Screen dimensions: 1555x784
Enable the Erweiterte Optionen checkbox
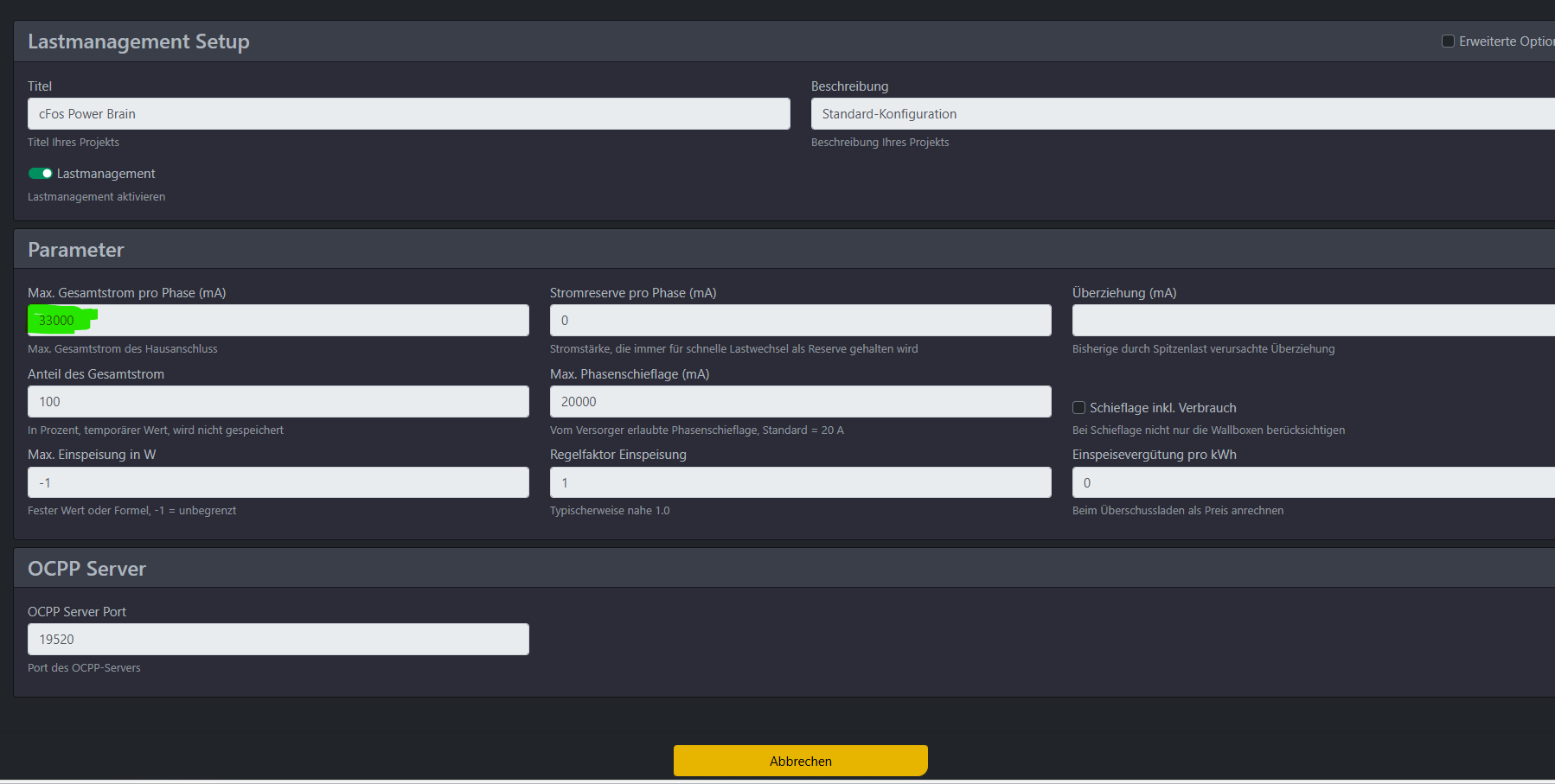click(1448, 41)
